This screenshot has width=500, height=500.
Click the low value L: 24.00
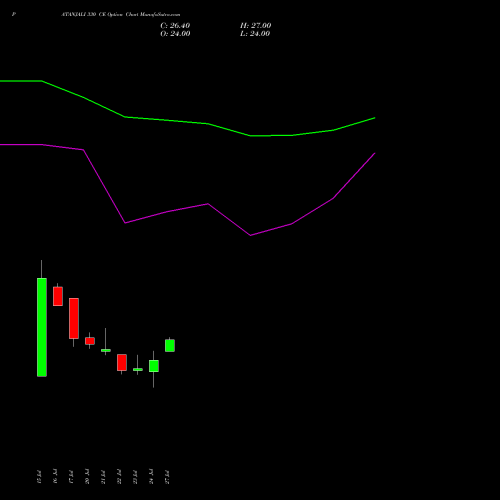255,34
